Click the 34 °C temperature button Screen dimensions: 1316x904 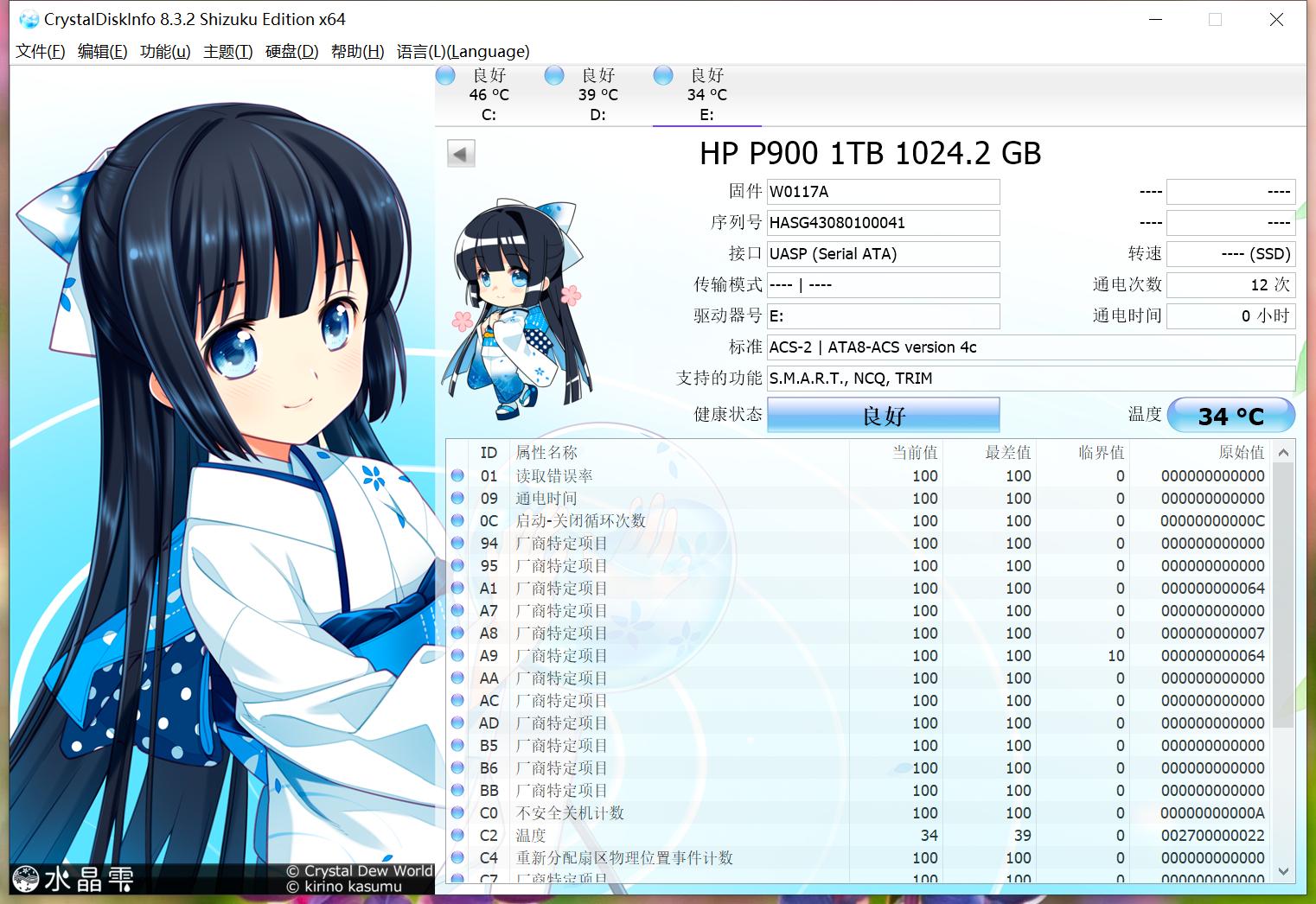(x=1231, y=415)
